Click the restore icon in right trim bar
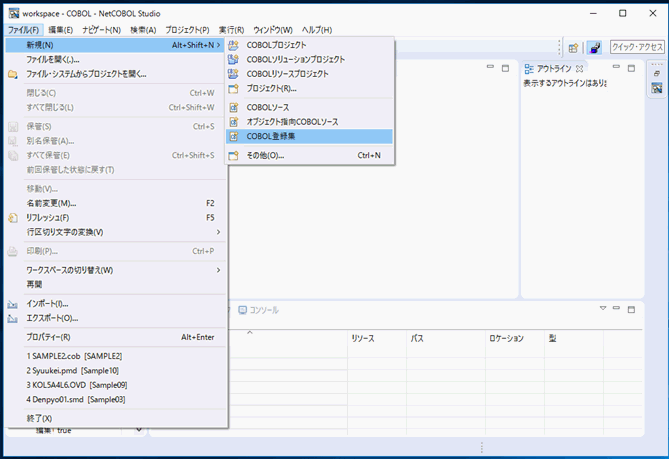The width and height of the screenshot is (669, 459). tap(657, 74)
